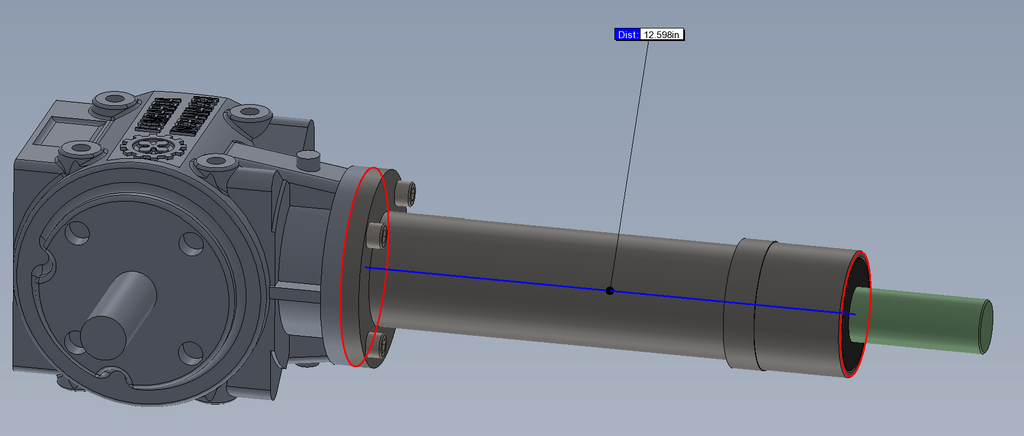Viewport: 1024px width, 436px height.
Task: Click the topmost bolt head on the flange
Action: click(406, 194)
